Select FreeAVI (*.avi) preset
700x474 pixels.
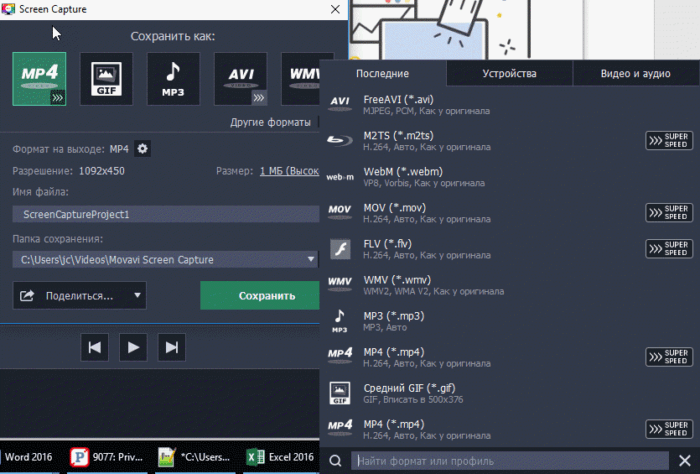[510, 104]
